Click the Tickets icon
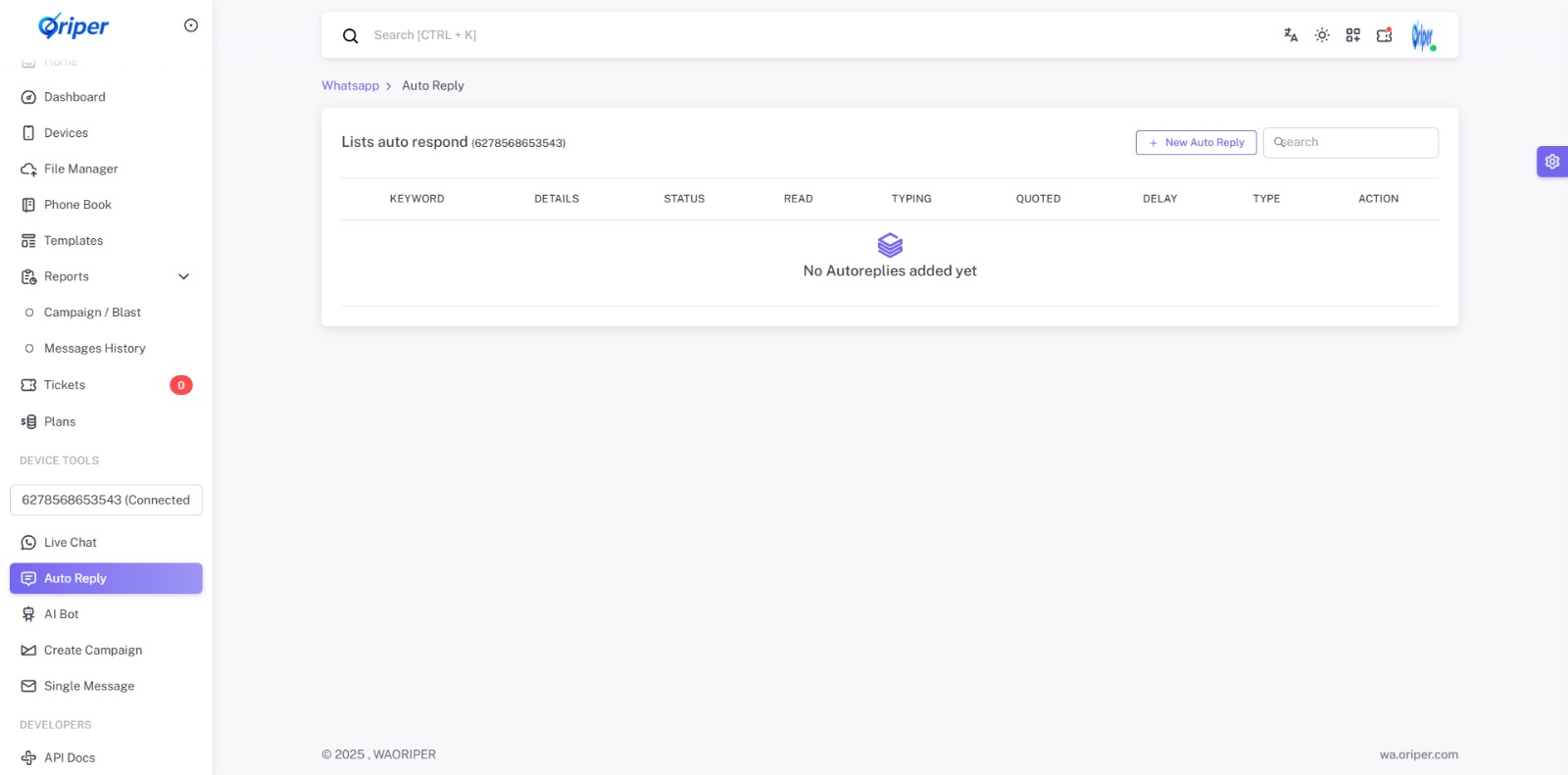 [x=28, y=385]
